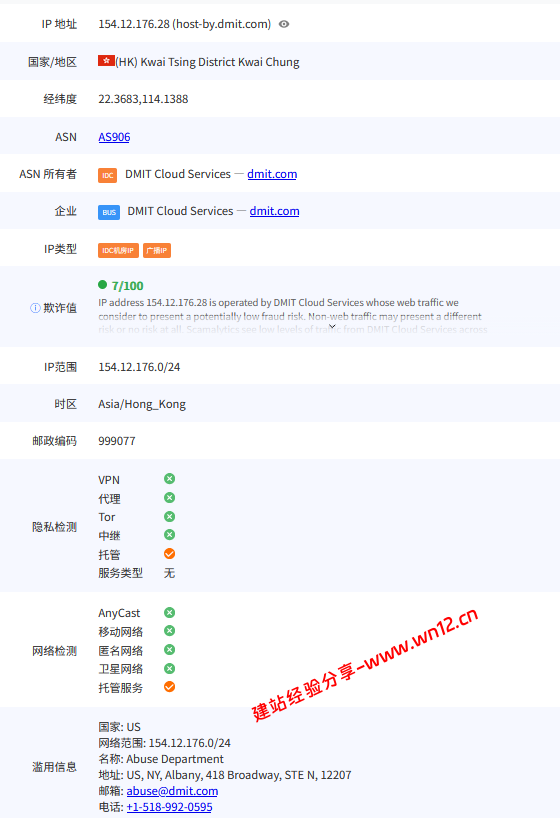This screenshot has height=818, width=560.
Task: Click the 网络检测 row label
Action: (54, 651)
